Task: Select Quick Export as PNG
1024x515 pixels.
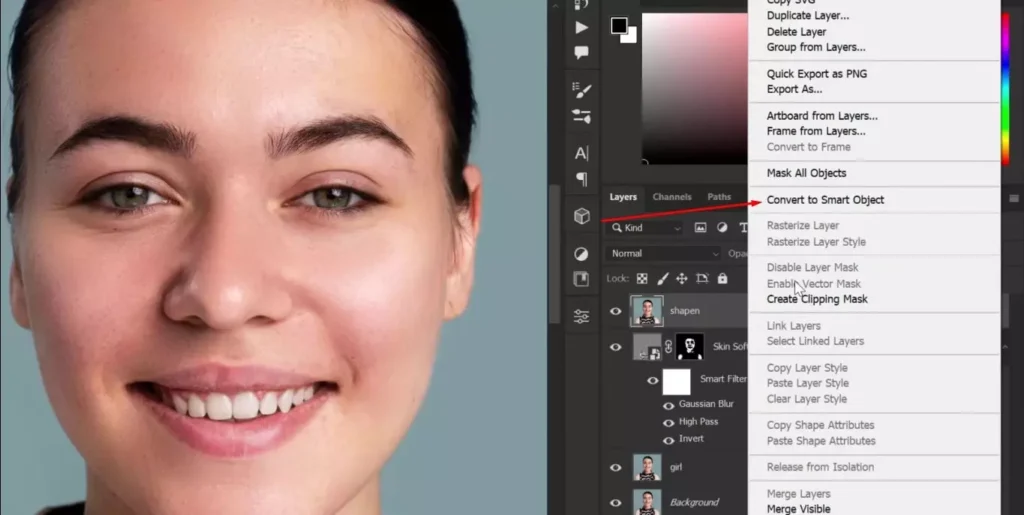Action: click(x=816, y=74)
